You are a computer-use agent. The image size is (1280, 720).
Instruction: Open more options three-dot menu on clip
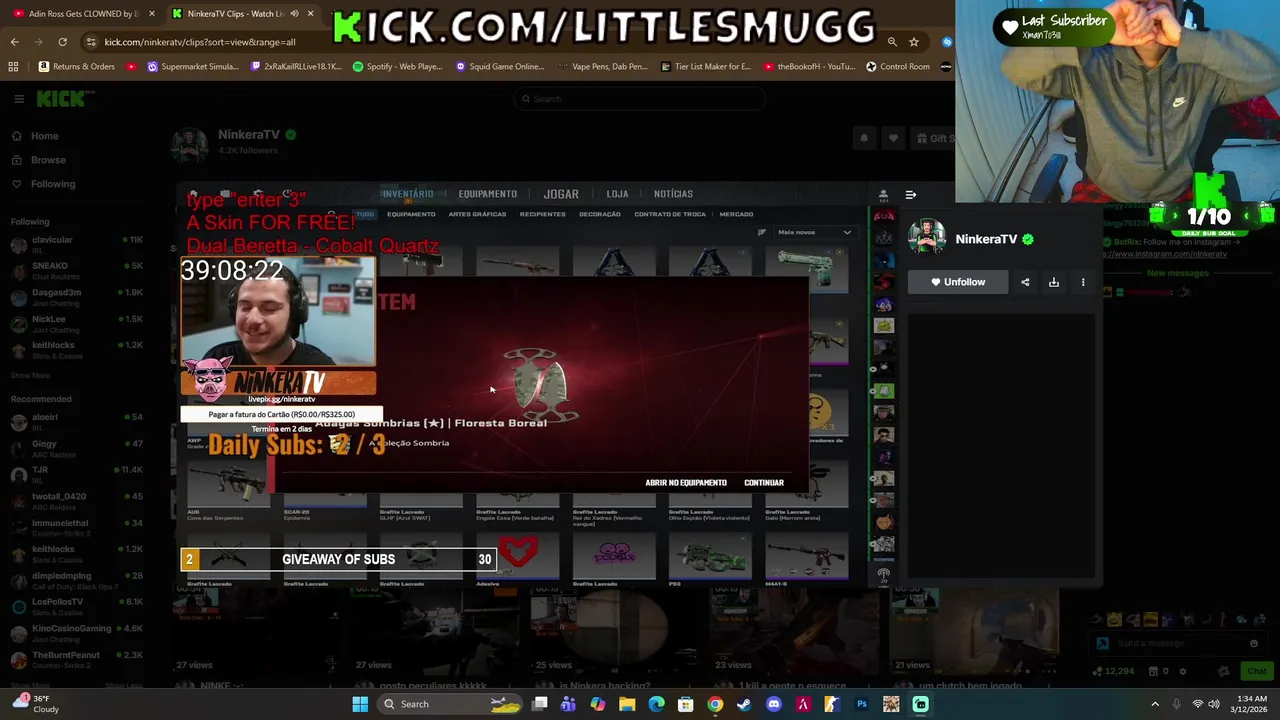pyautogui.click(x=1083, y=282)
